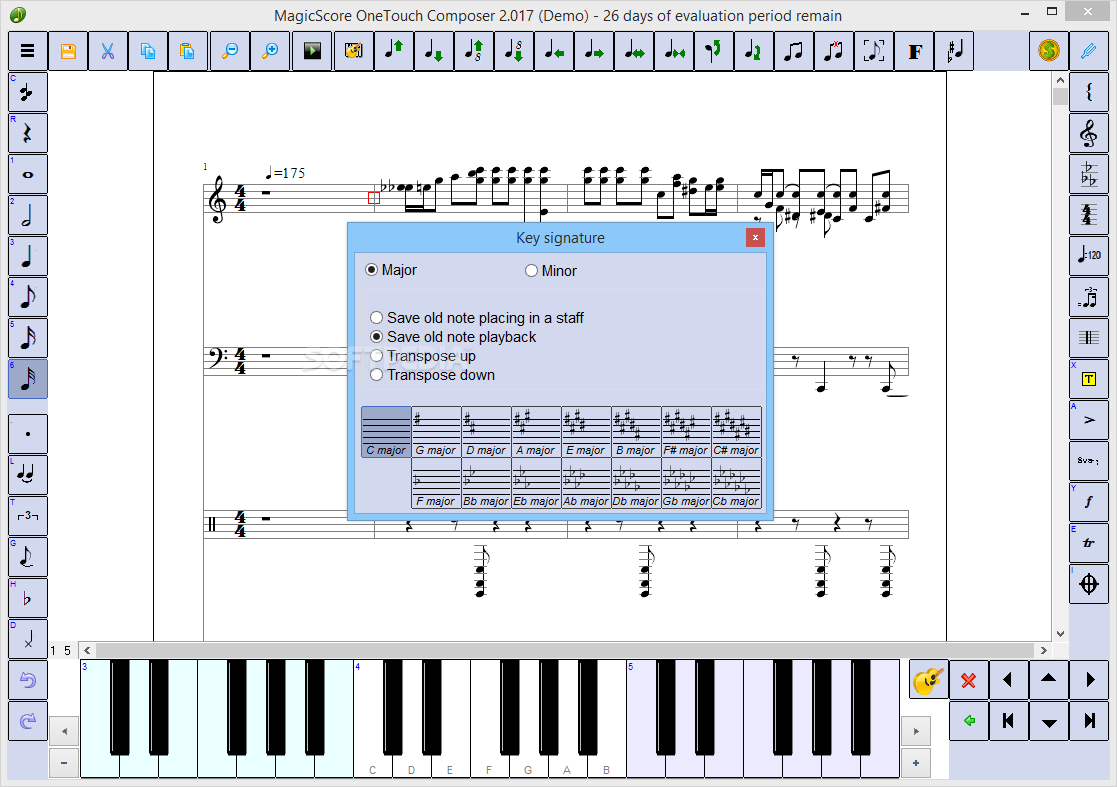Select Major key mode

[390, 270]
